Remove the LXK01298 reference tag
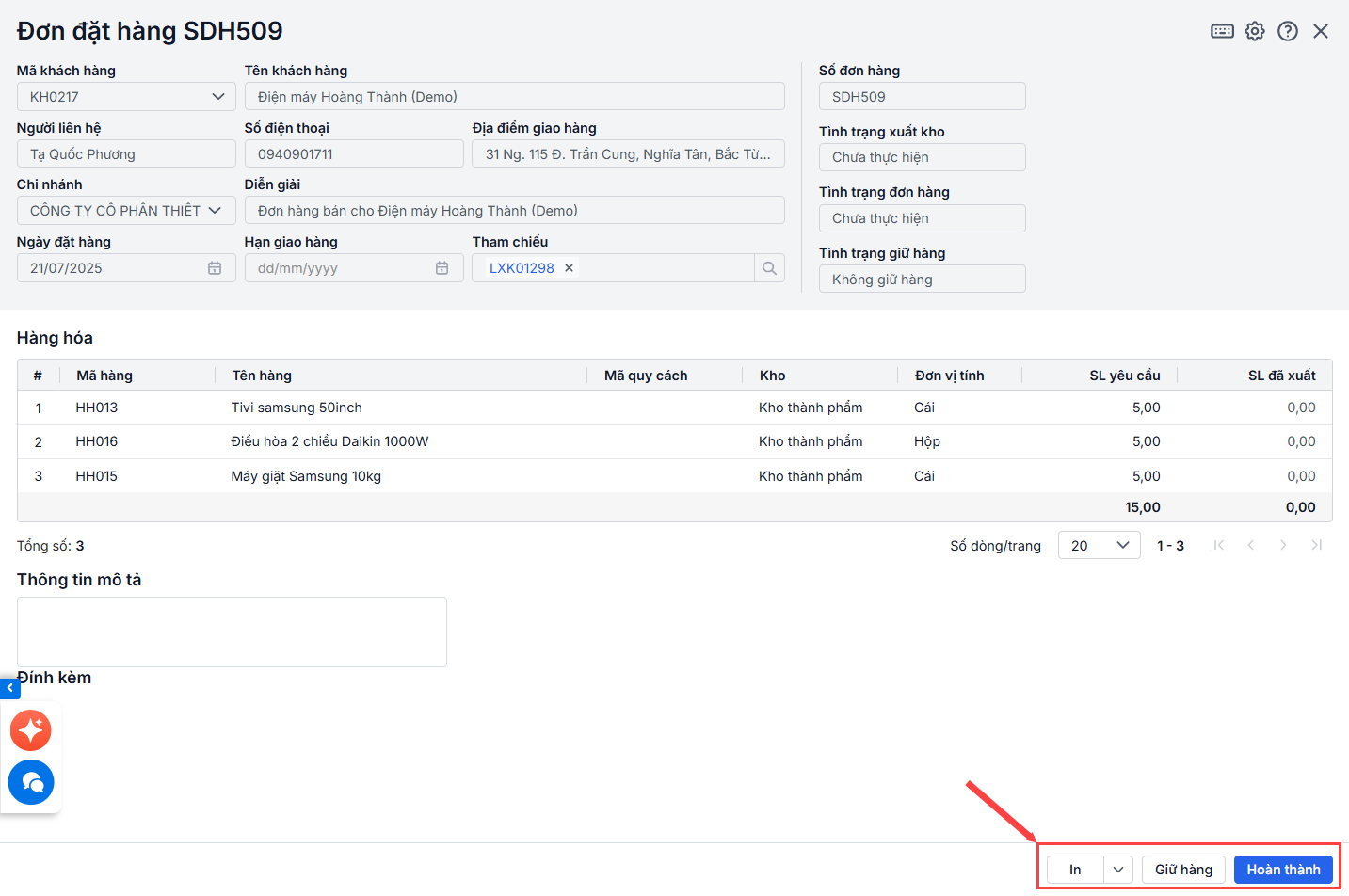The height and width of the screenshot is (896, 1349). point(569,268)
